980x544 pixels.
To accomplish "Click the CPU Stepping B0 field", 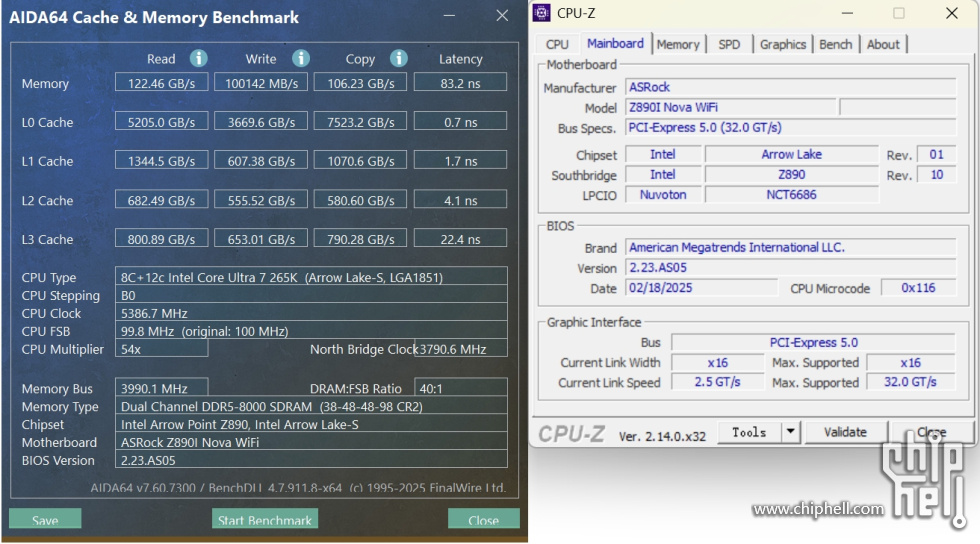I will [311, 295].
